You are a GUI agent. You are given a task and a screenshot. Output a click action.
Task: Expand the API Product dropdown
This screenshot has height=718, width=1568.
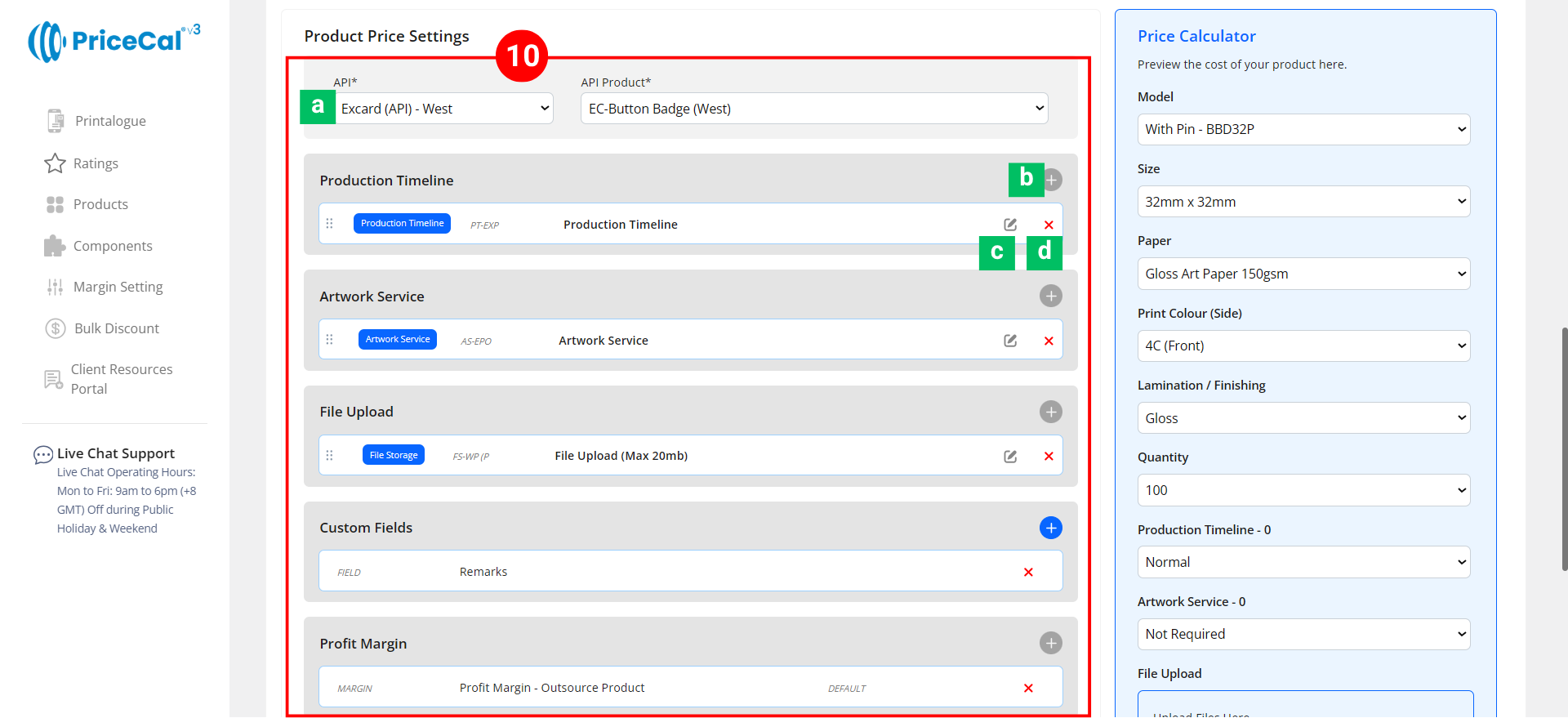point(814,109)
